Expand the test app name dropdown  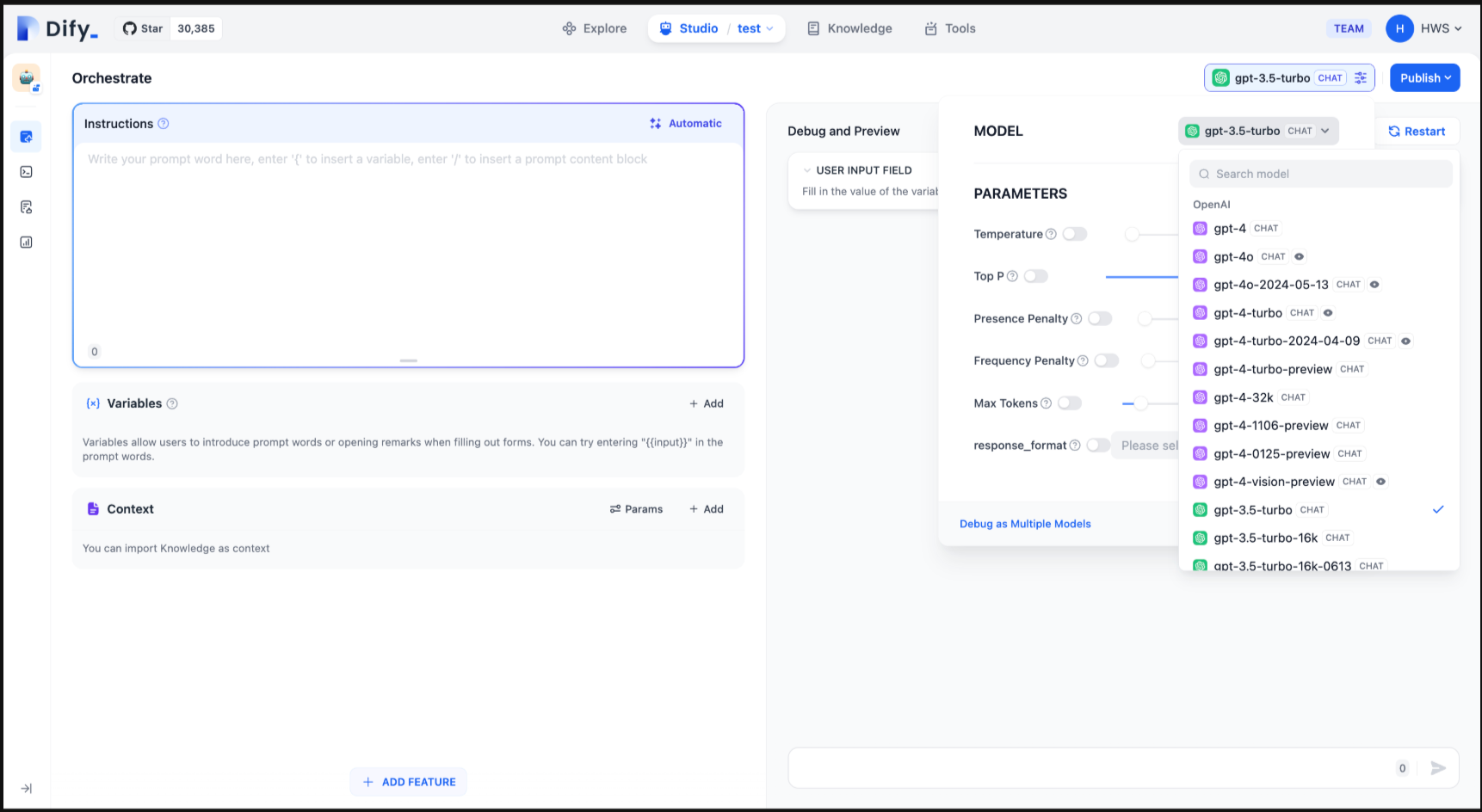[x=756, y=28]
